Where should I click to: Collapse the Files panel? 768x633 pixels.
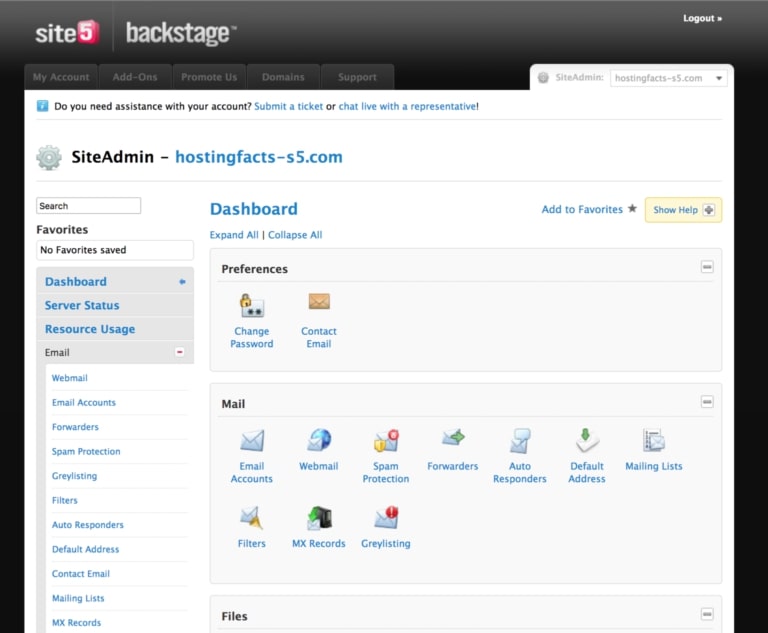coord(707,614)
